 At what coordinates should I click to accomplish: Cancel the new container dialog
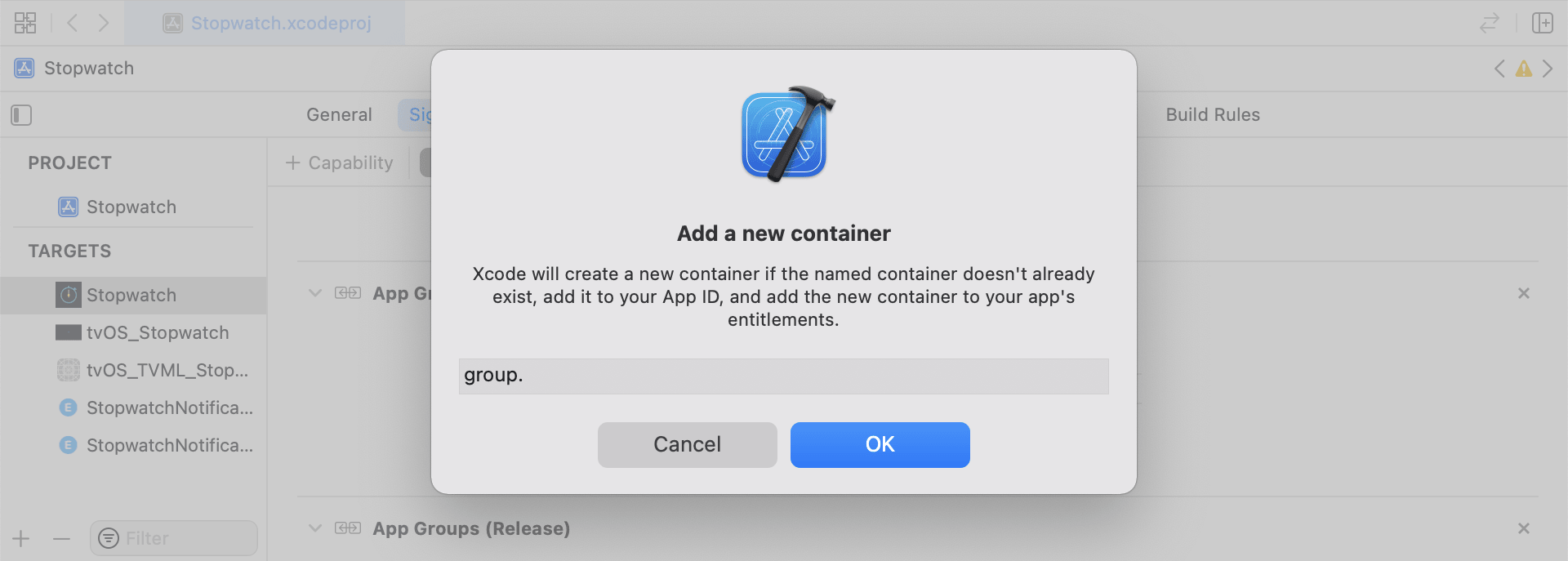(x=687, y=445)
